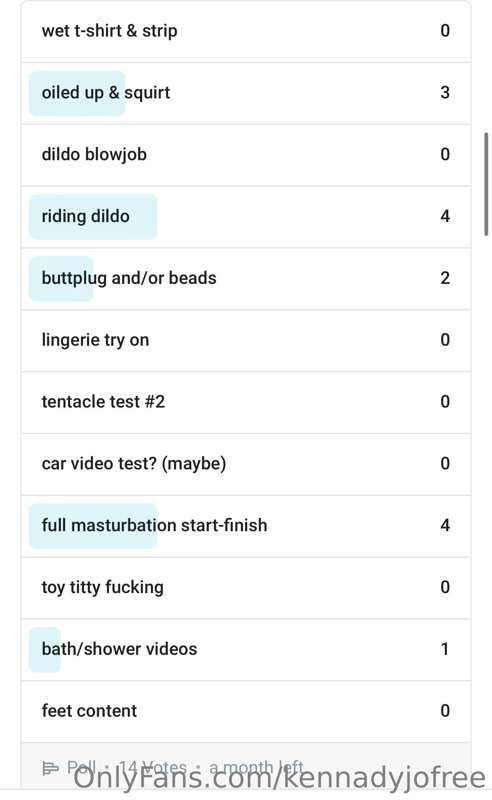Screen dimensions: 492x800
Task: Pick the 'buttplug and/or beads' option
Action: coord(245,279)
